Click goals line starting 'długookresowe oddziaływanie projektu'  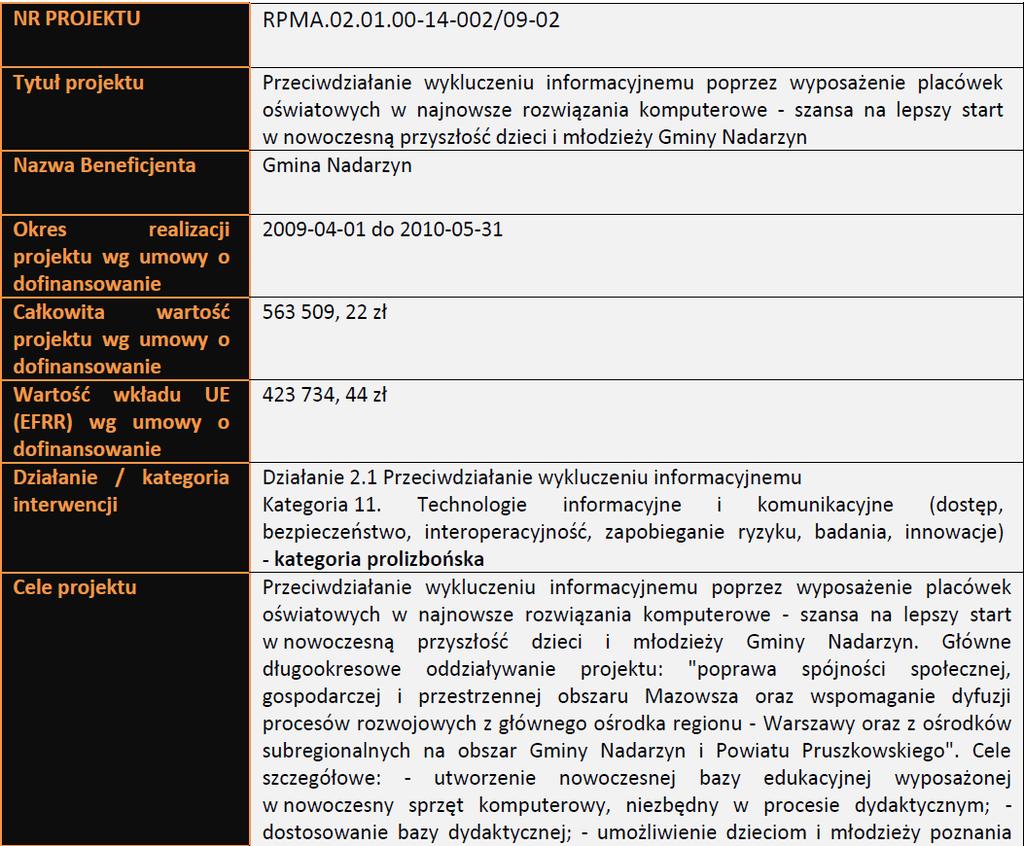tap(637, 669)
